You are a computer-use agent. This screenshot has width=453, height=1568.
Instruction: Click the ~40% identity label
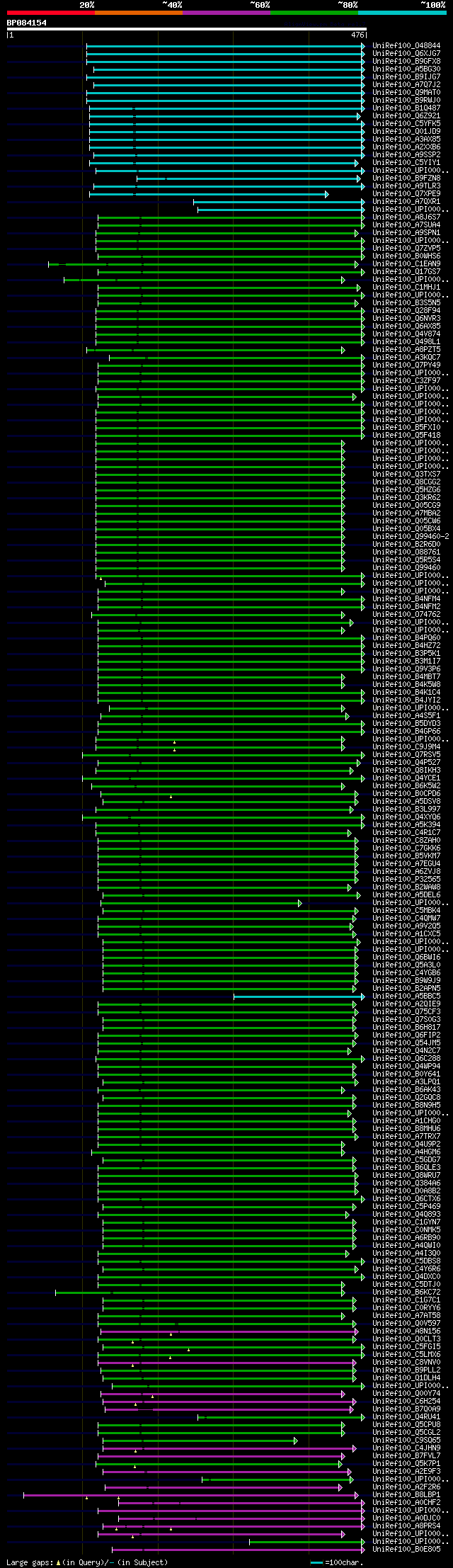(x=172, y=5)
